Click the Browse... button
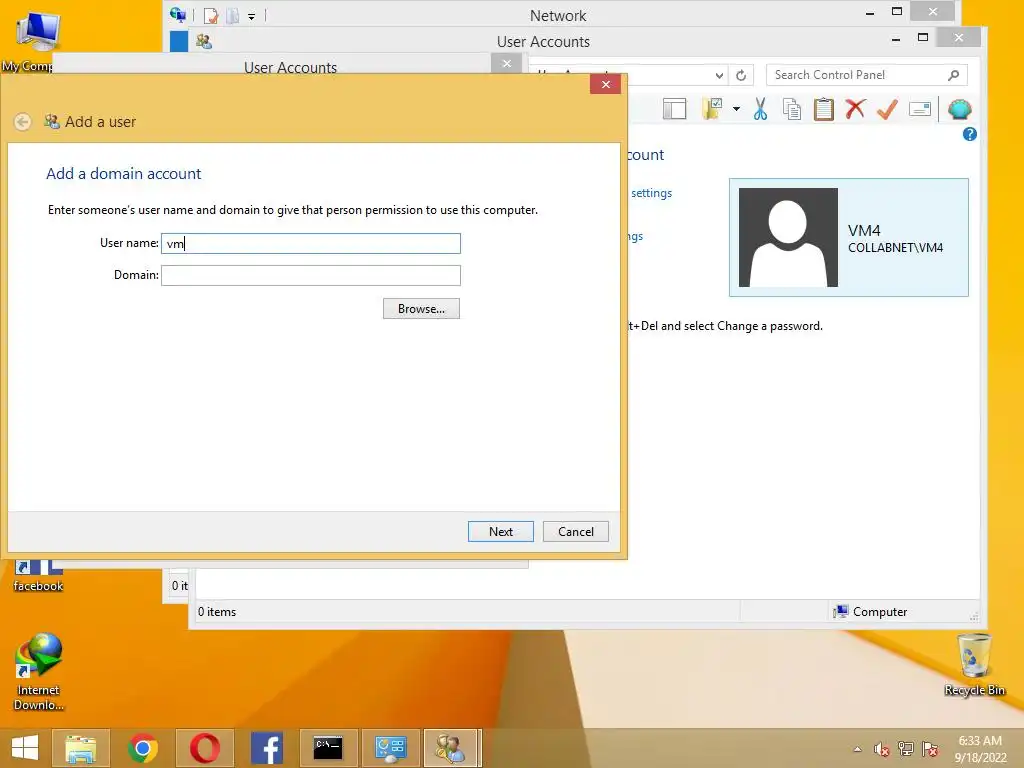This screenshot has width=1024, height=768. pos(421,309)
